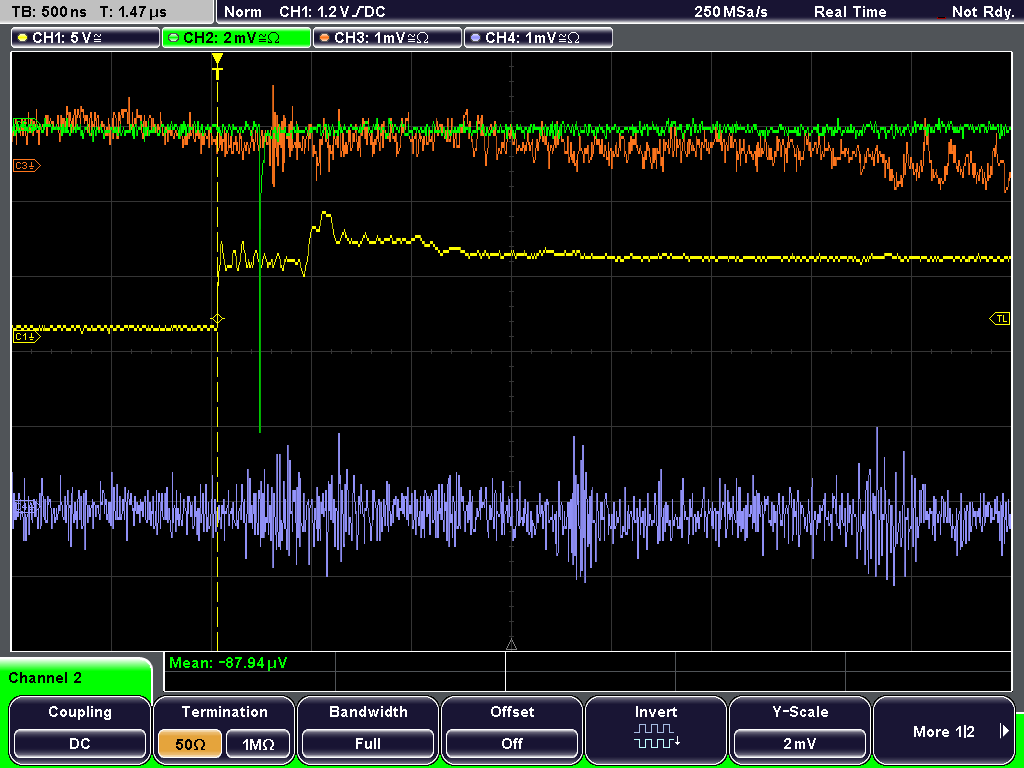Image resolution: width=1024 pixels, height=768 pixels.
Task: Toggle the Invert waveform setting
Action: pos(656,728)
